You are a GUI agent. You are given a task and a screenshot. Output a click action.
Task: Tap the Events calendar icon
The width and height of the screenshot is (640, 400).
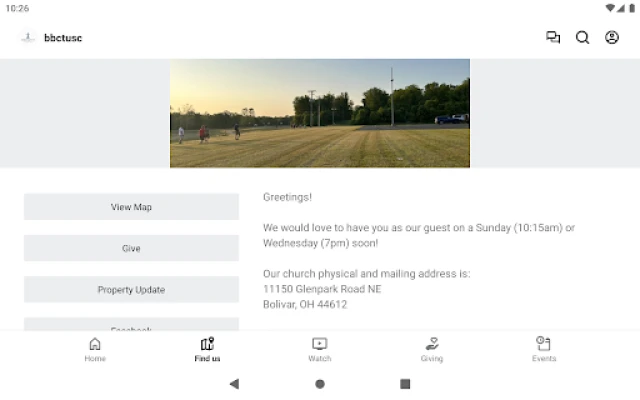point(544,343)
